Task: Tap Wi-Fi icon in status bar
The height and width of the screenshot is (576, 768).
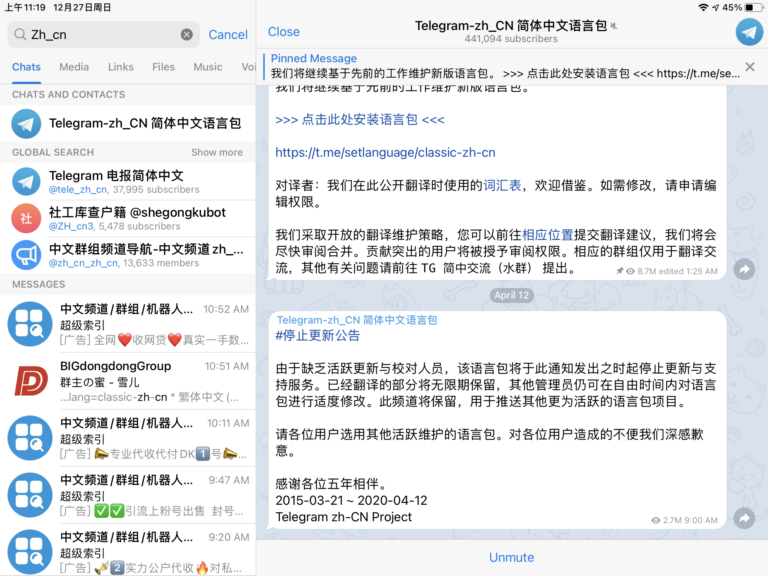Action: [703, 7]
